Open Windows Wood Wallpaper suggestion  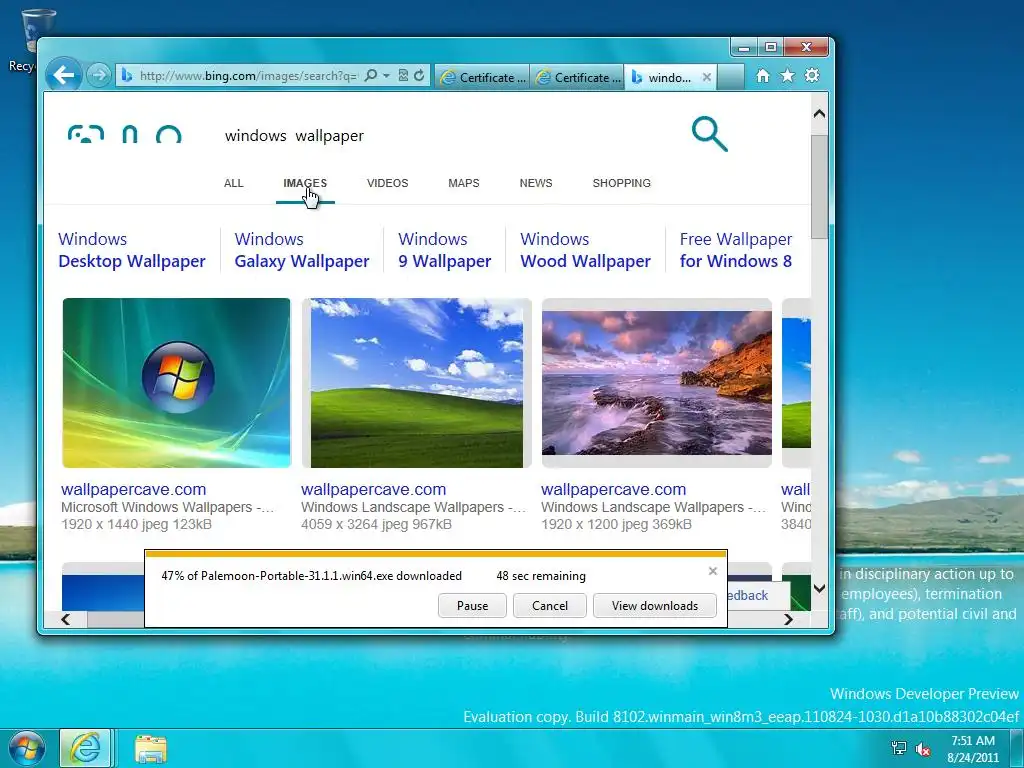pyautogui.click(x=585, y=250)
